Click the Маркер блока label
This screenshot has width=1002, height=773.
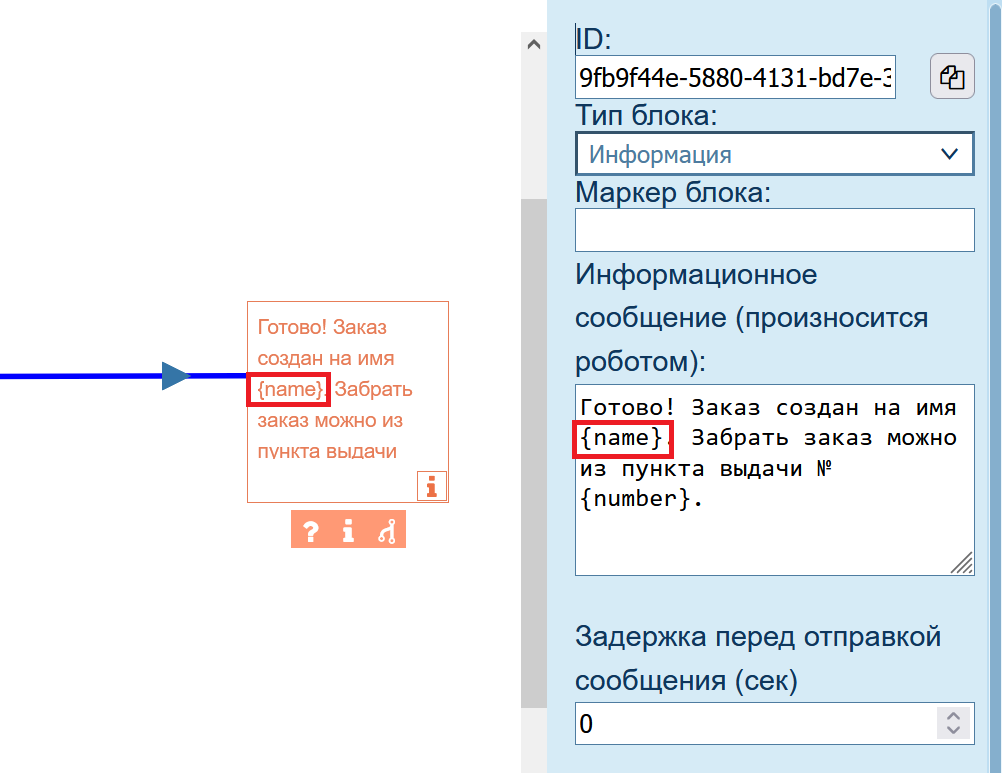click(x=673, y=192)
